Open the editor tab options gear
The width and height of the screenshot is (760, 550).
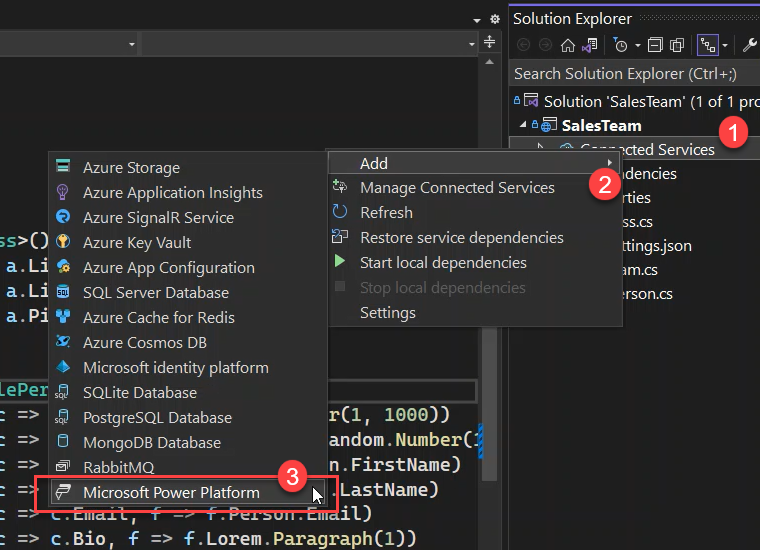pyautogui.click(x=495, y=19)
